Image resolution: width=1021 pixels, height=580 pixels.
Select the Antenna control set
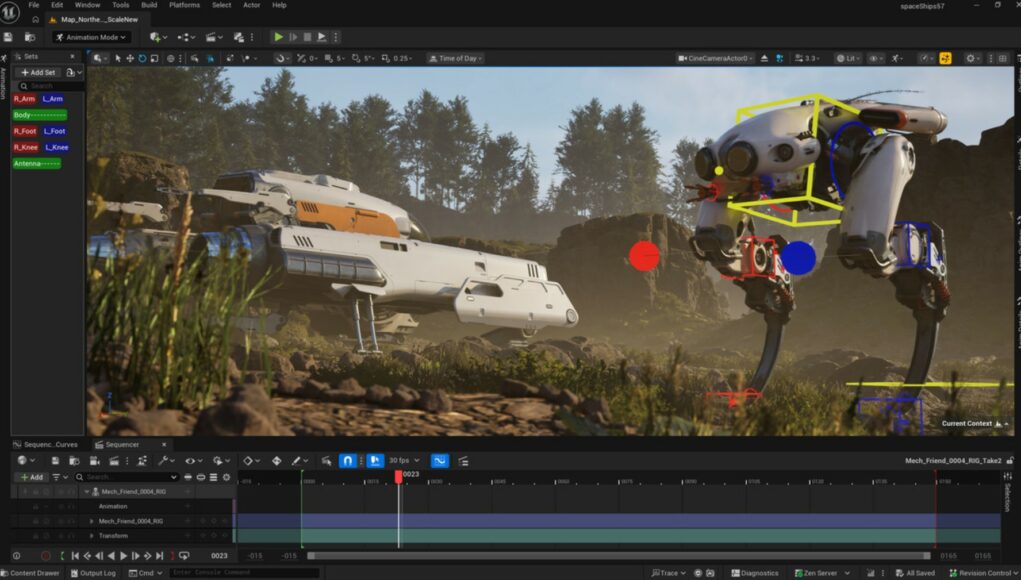[36, 163]
